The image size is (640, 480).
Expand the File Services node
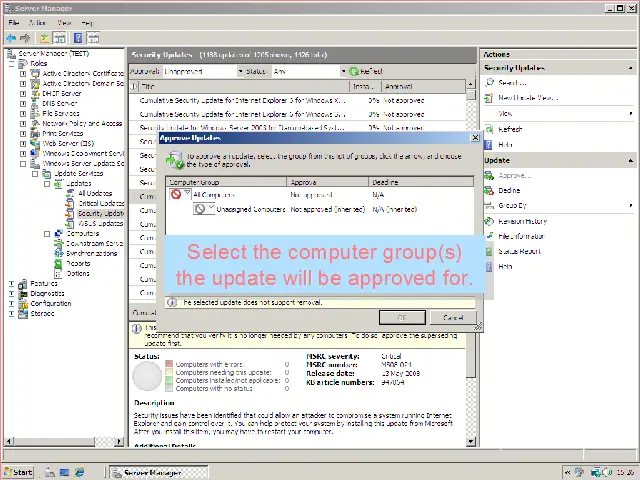23,113
